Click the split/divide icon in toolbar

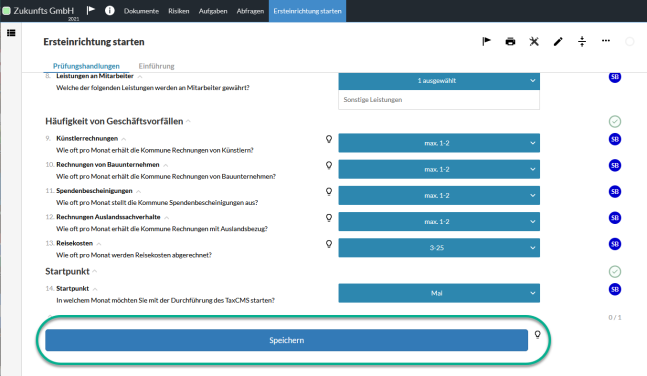point(582,41)
